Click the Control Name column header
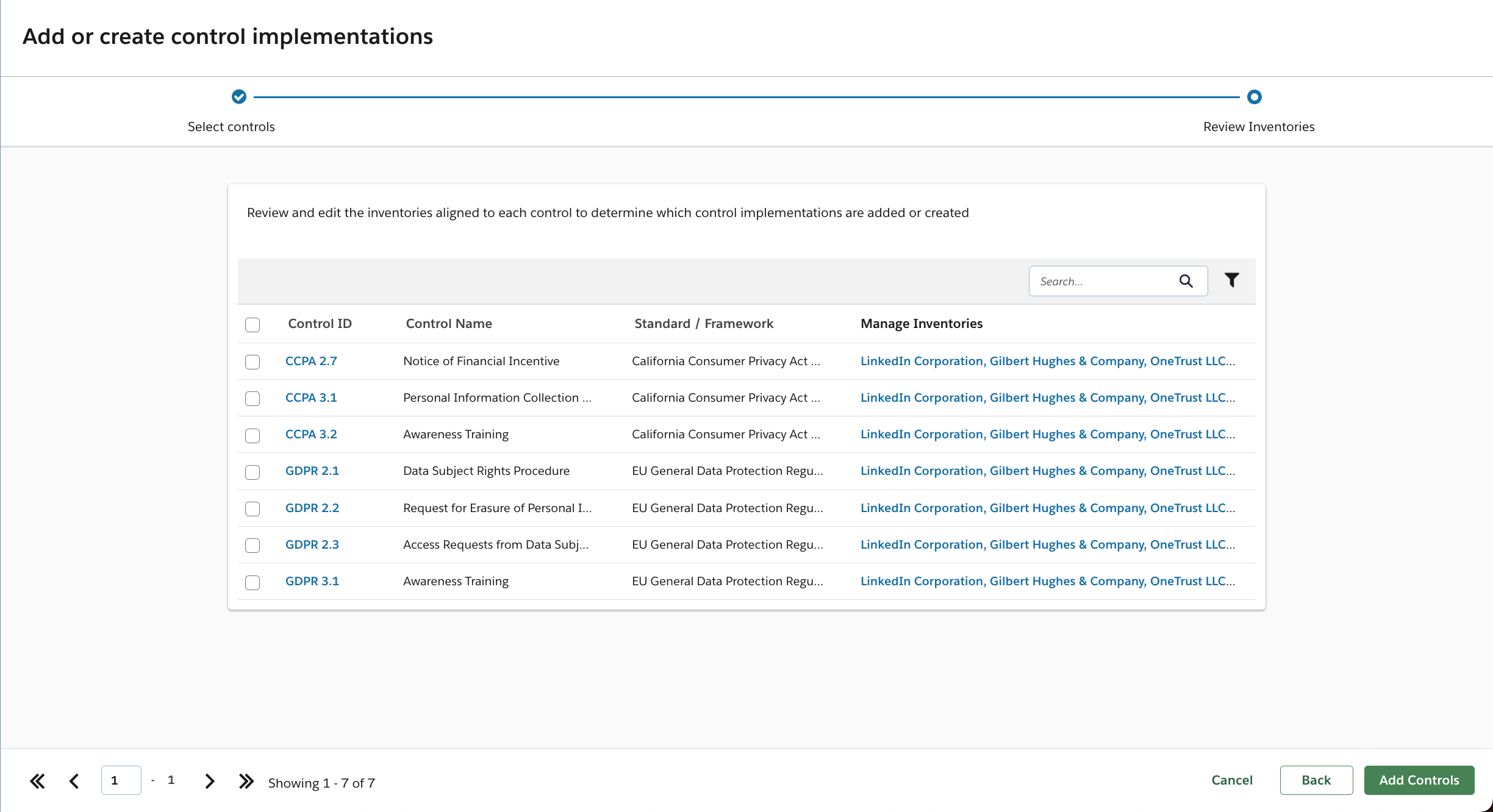 point(449,324)
